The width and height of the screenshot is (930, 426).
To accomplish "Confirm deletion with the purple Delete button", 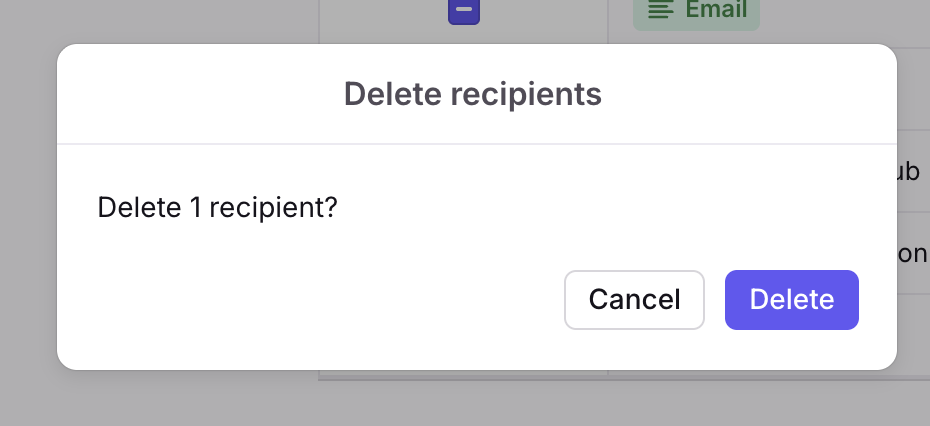I will [x=792, y=300].
